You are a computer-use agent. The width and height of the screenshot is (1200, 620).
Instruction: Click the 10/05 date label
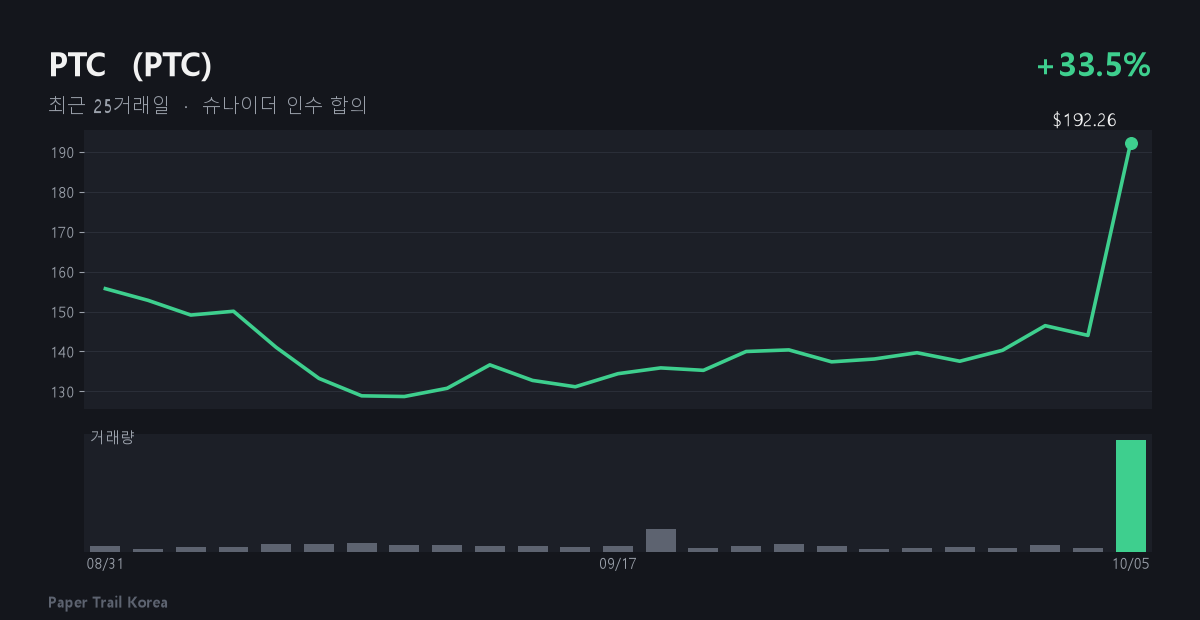1131,564
